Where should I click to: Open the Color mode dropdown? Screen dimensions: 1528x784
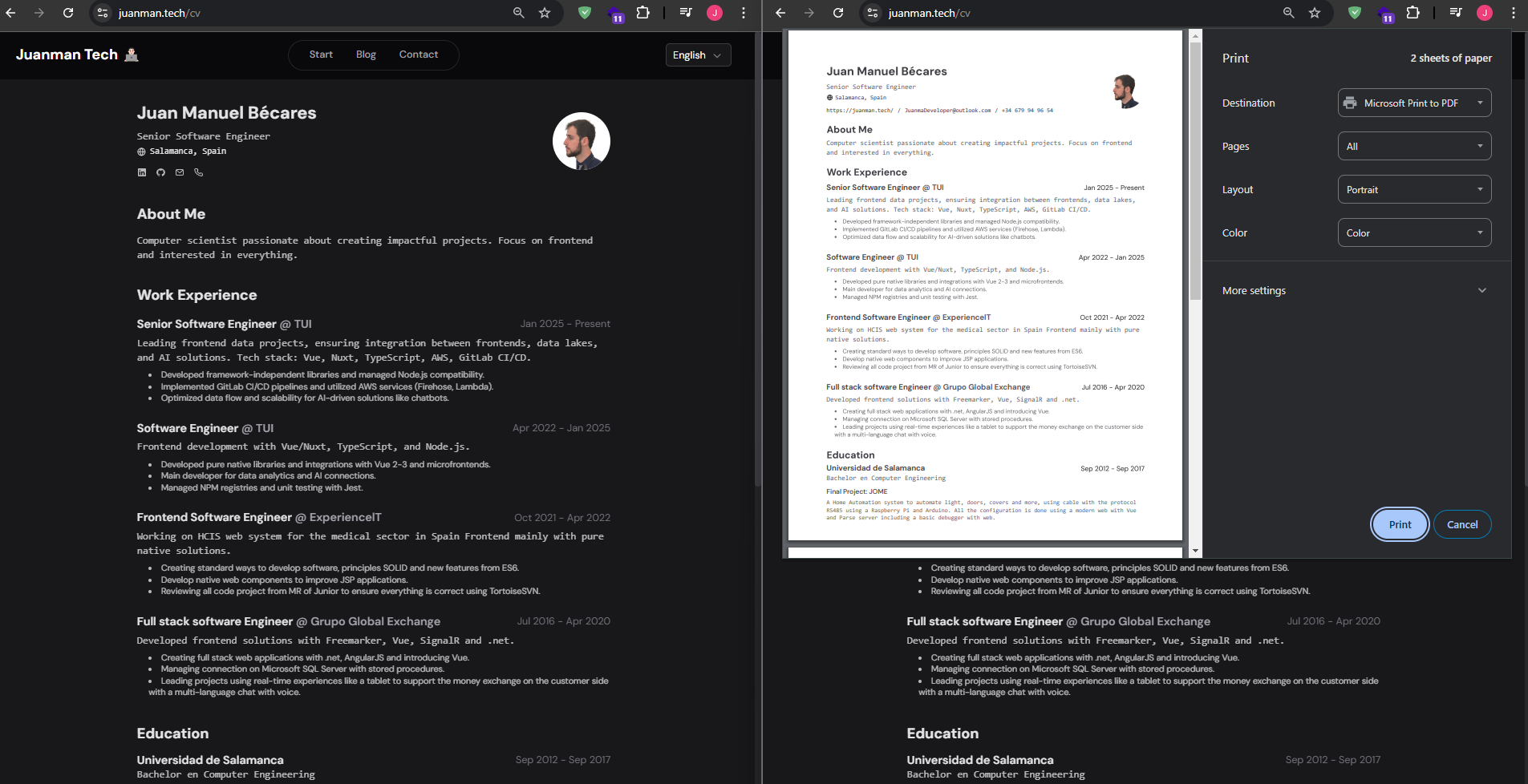pos(1414,232)
